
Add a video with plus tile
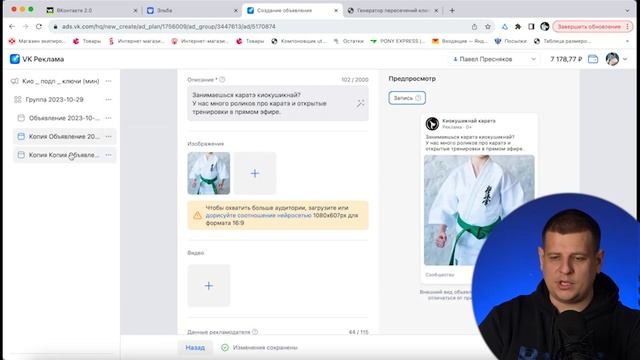tap(209, 286)
